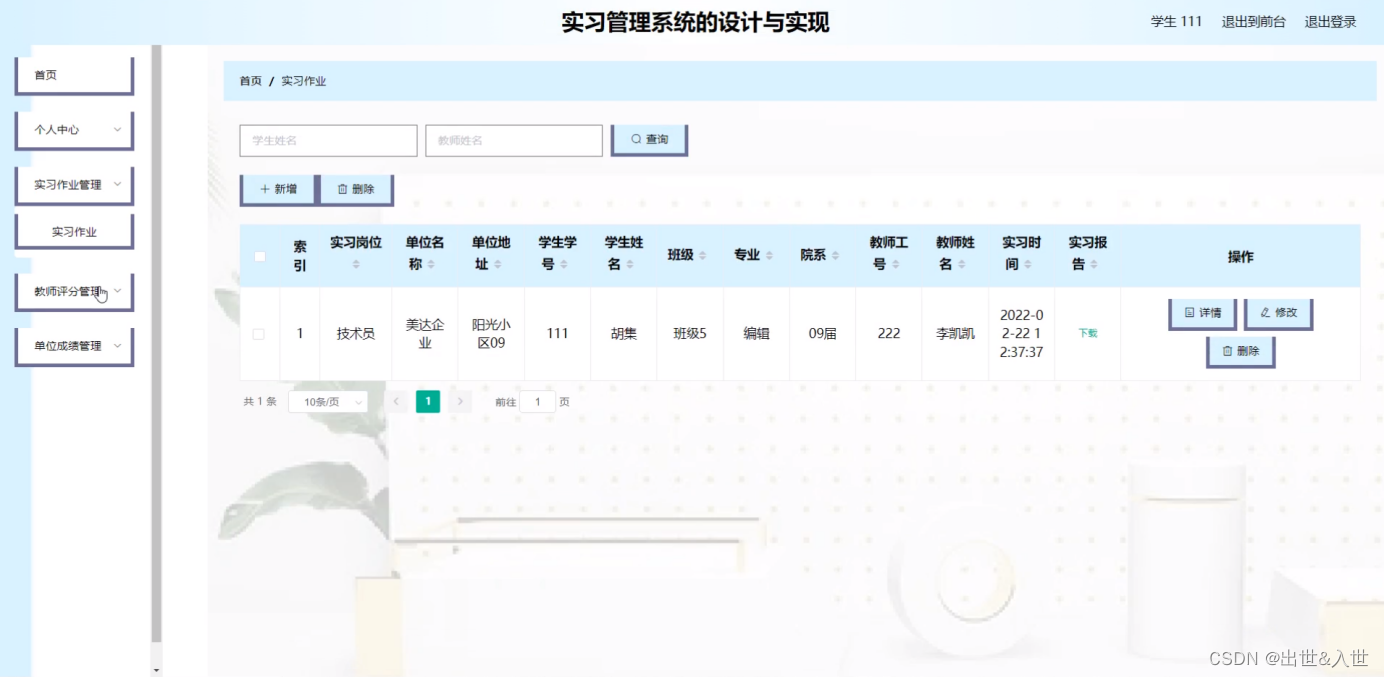
Task: Click the sidebar vertical scrollbar
Action: (156, 343)
